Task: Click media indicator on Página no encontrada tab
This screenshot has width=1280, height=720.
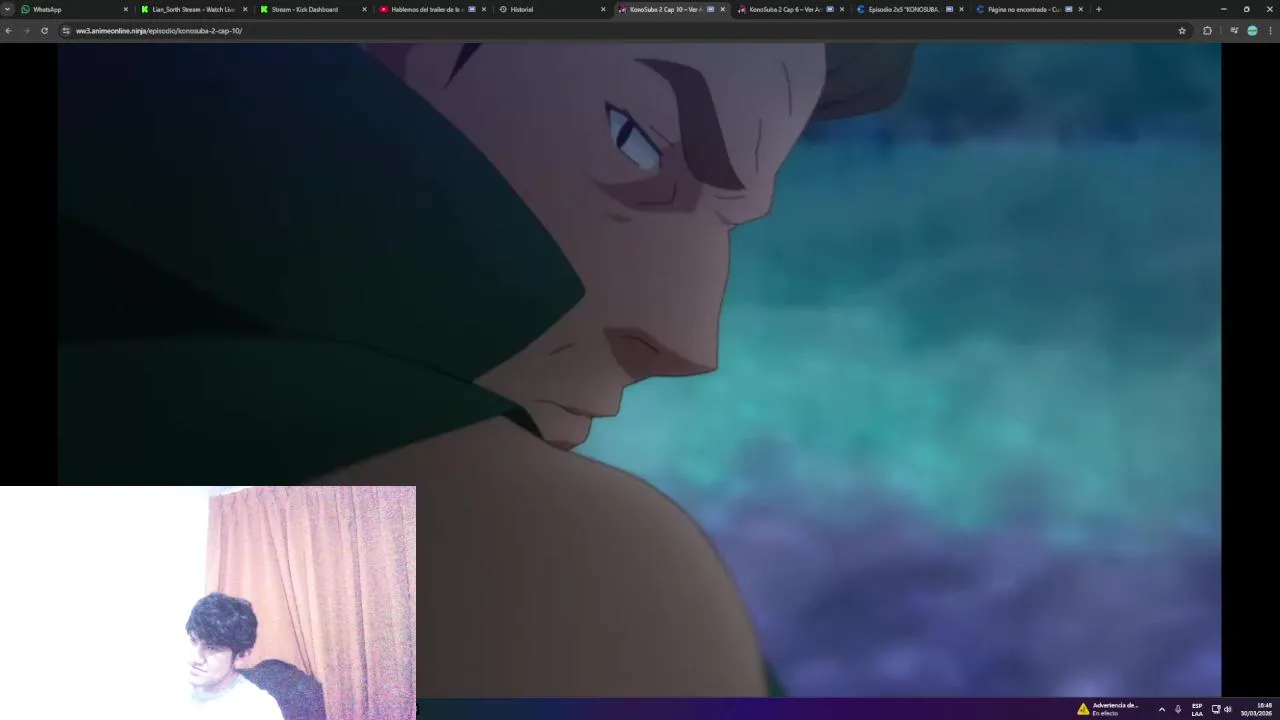Action: click(x=1068, y=9)
